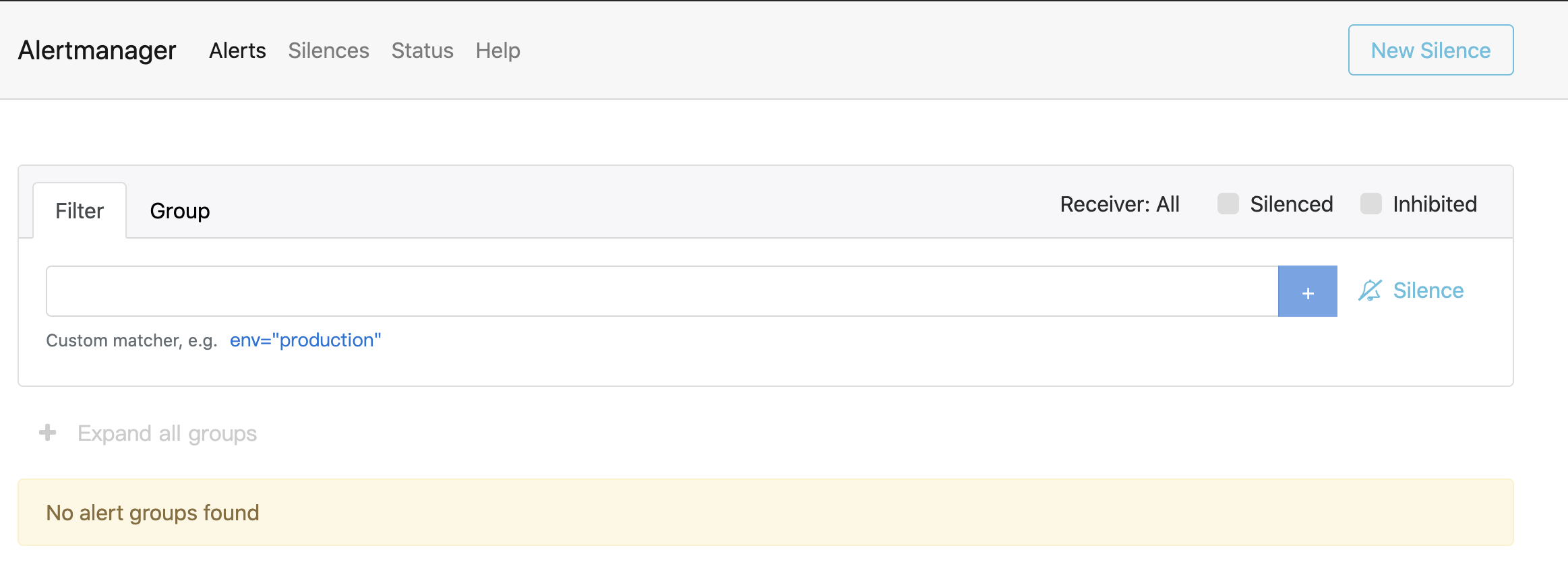The height and width of the screenshot is (585, 1568).
Task: Click the Silenced label text
Action: click(x=1292, y=204)
